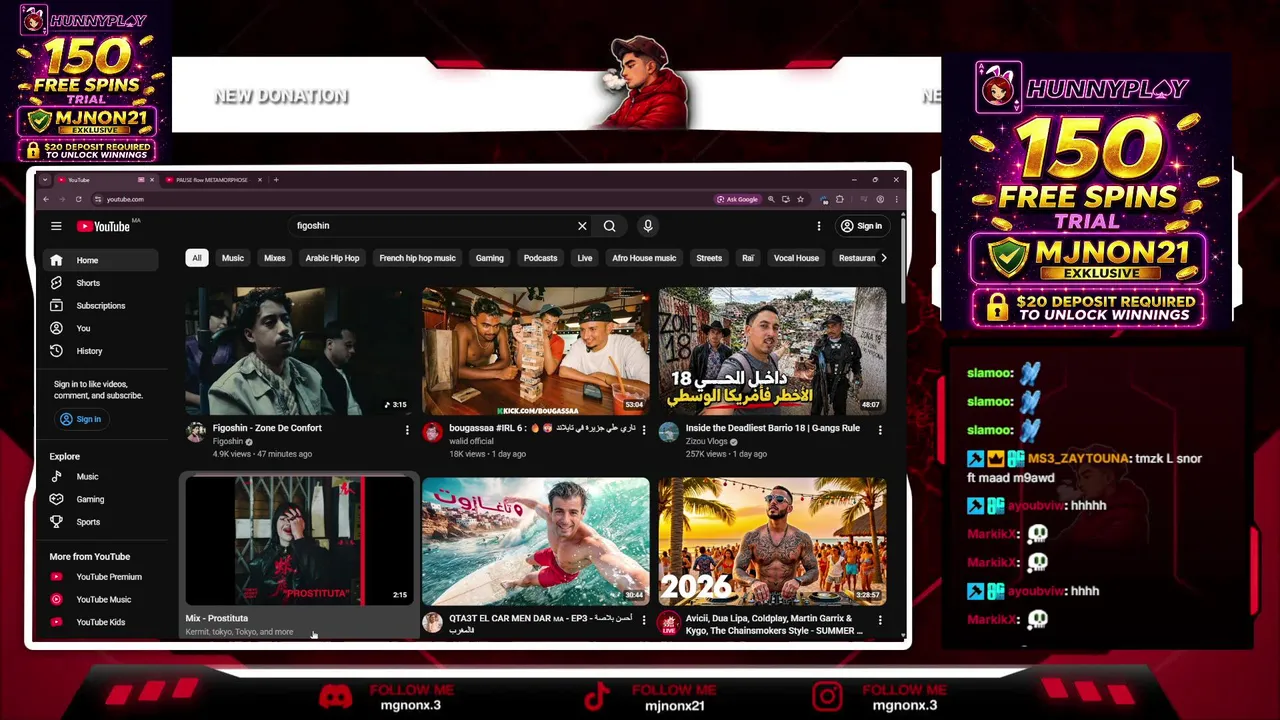Screen dimensions: 1280x720
Task: Open walid official channel link
Action: [x=471, y=441]
